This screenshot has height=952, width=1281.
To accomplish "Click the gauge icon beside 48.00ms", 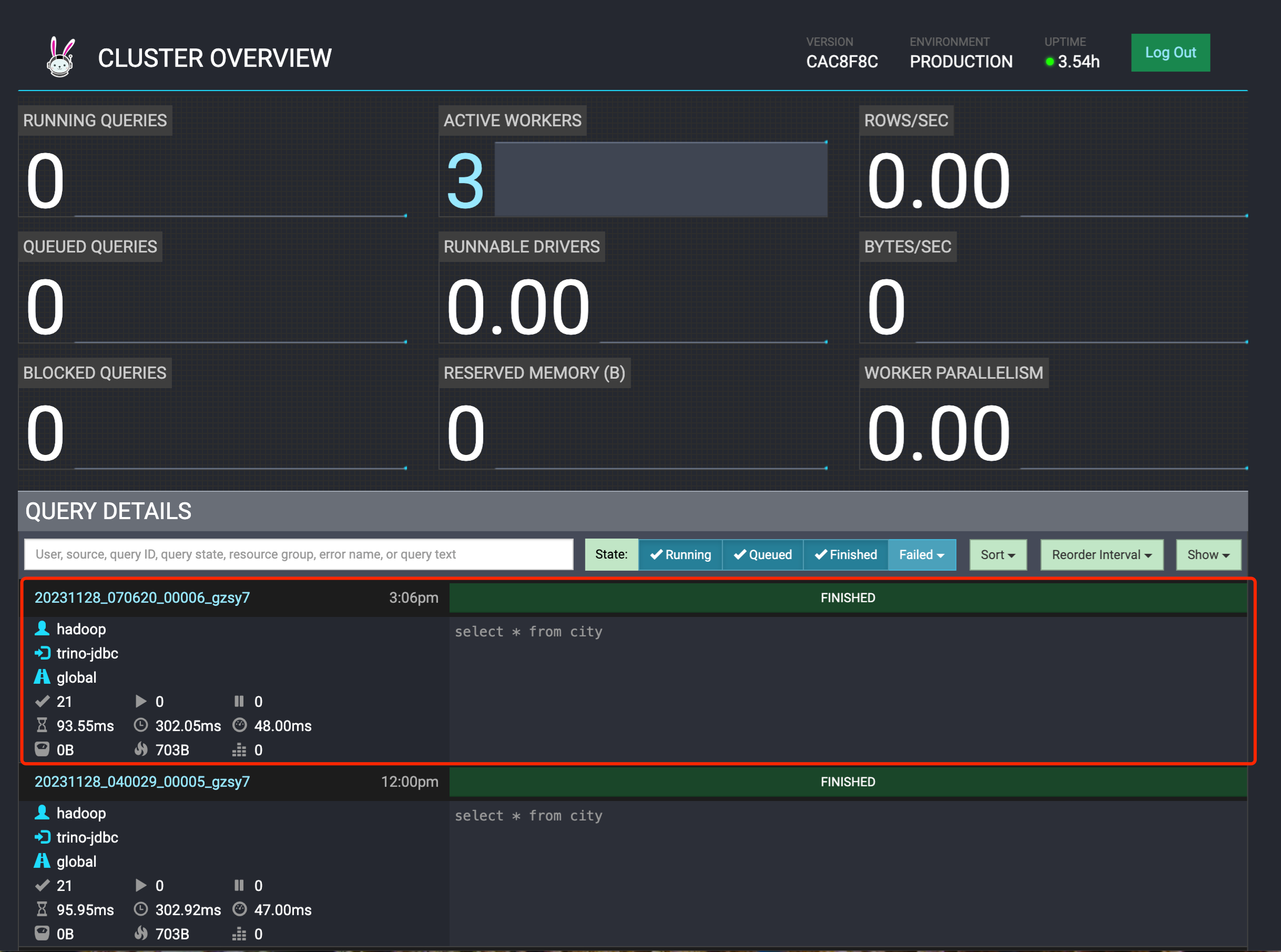I will 240,725.
